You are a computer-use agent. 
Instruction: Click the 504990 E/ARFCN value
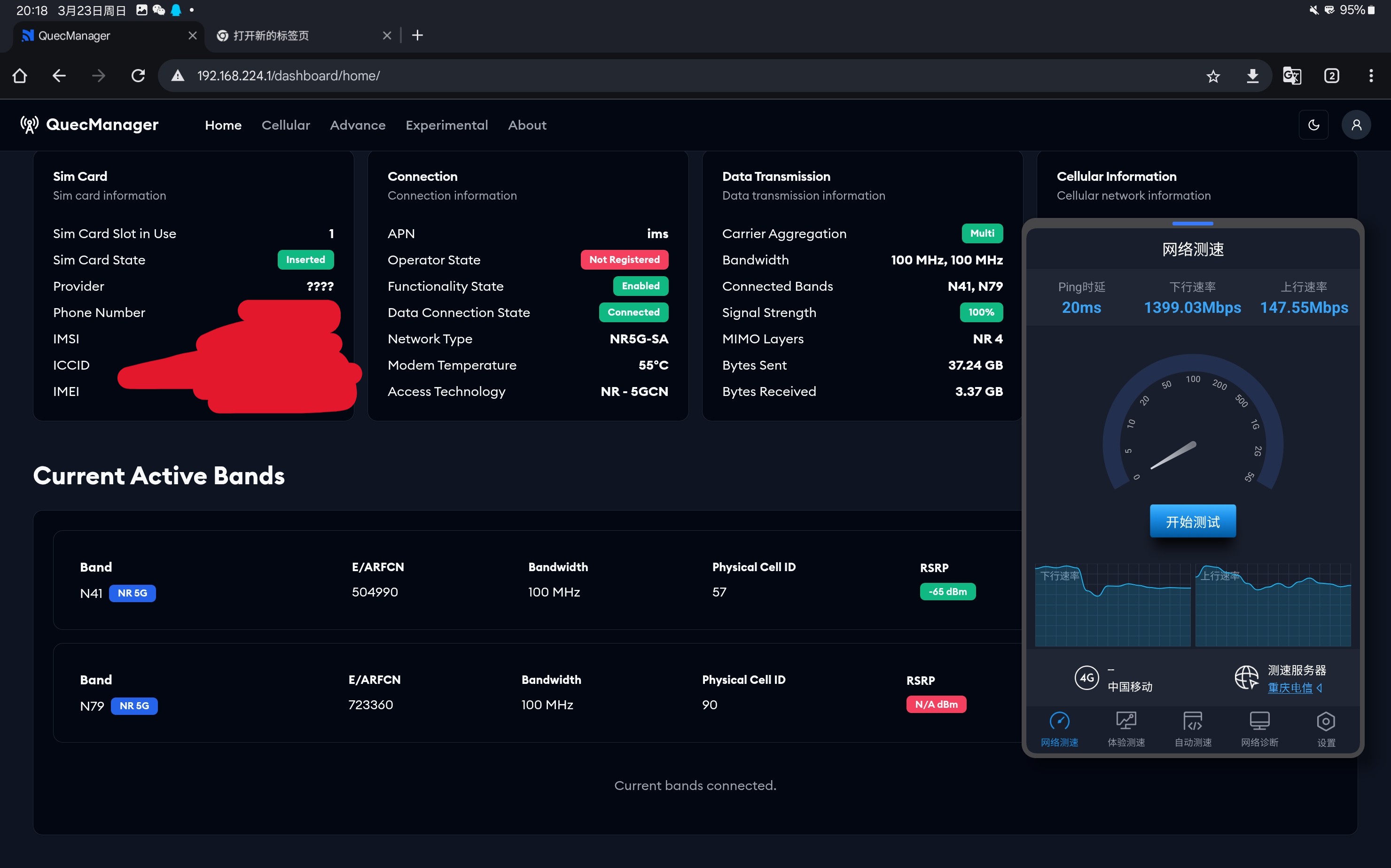coord(375,592)
